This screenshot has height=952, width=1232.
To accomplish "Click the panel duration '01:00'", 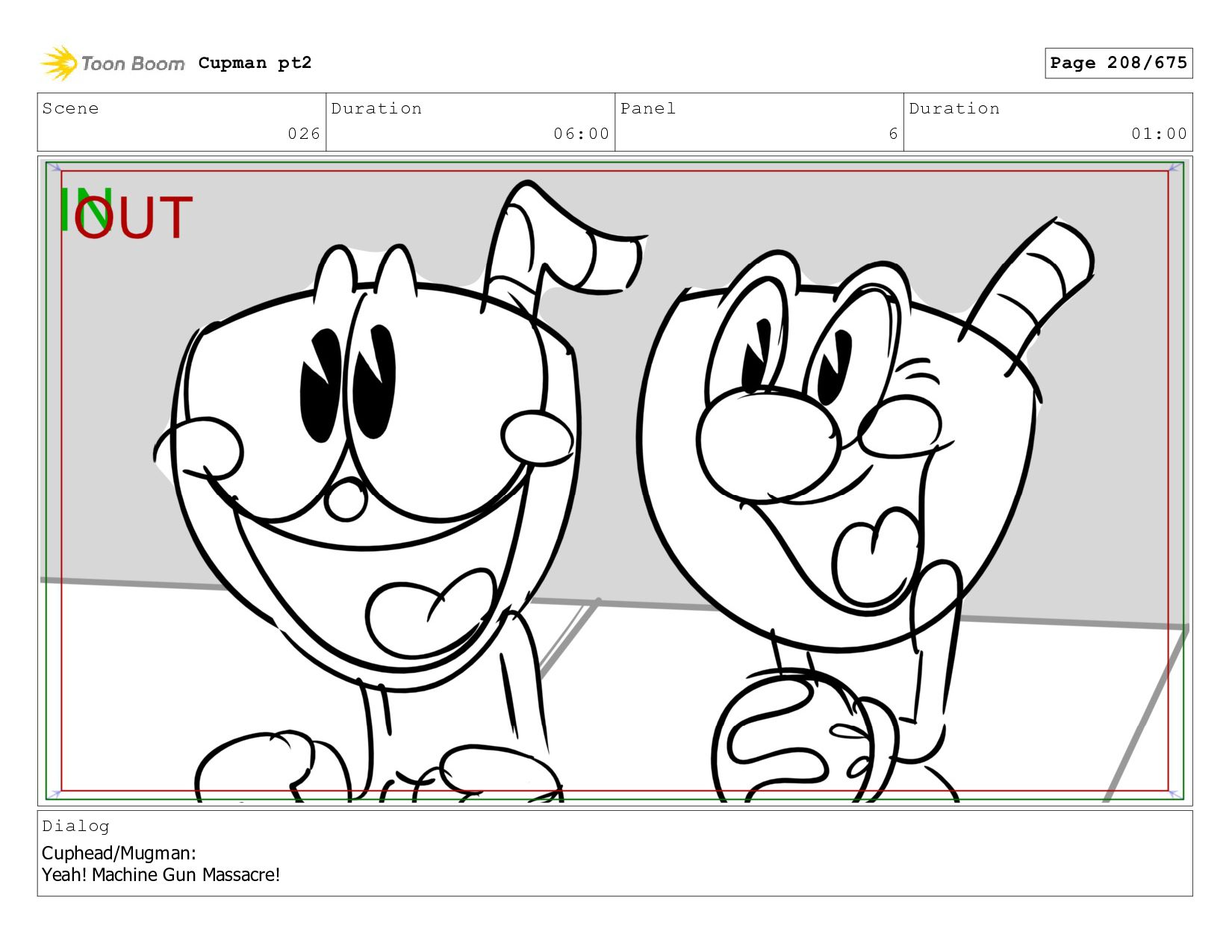I will 1159,134.
